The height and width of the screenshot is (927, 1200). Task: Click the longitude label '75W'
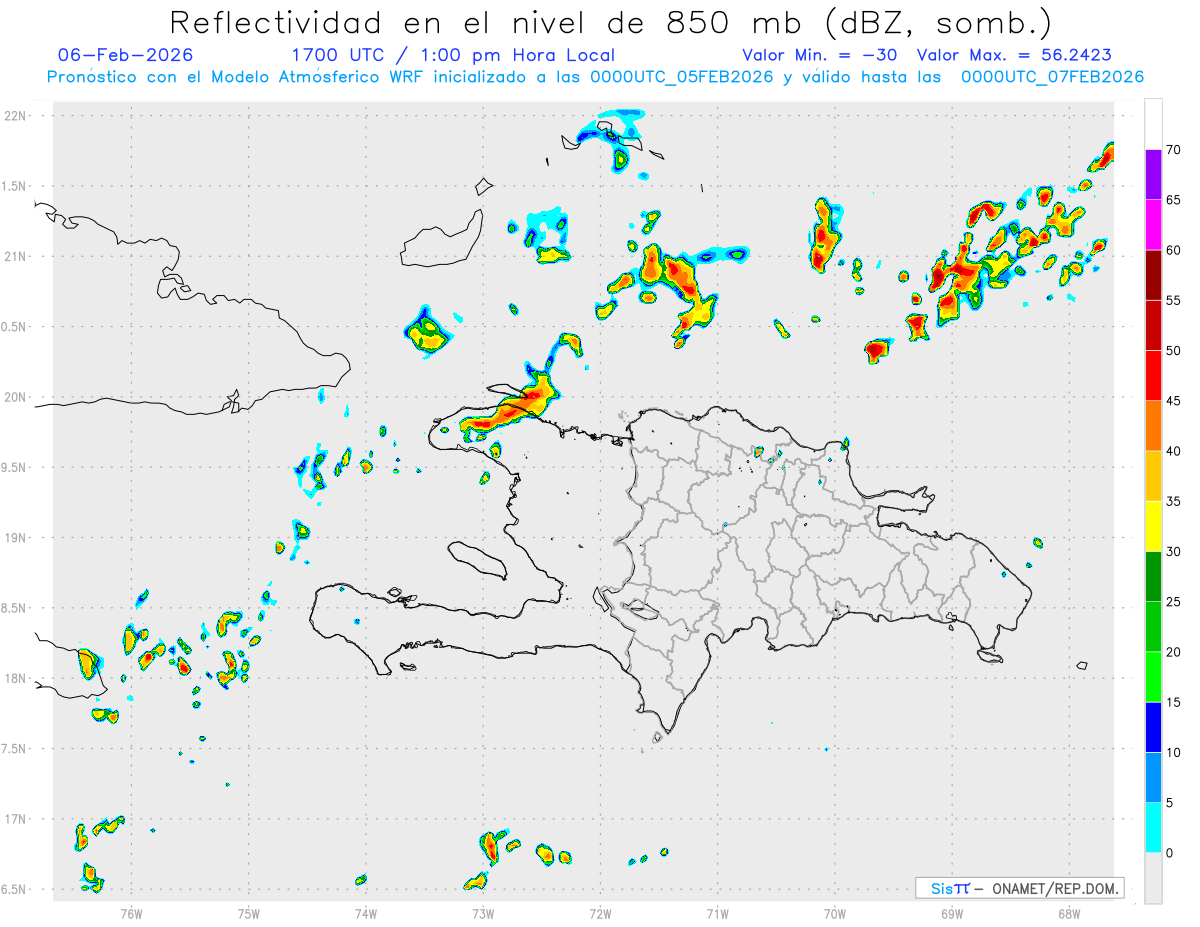tap(248, 913)
